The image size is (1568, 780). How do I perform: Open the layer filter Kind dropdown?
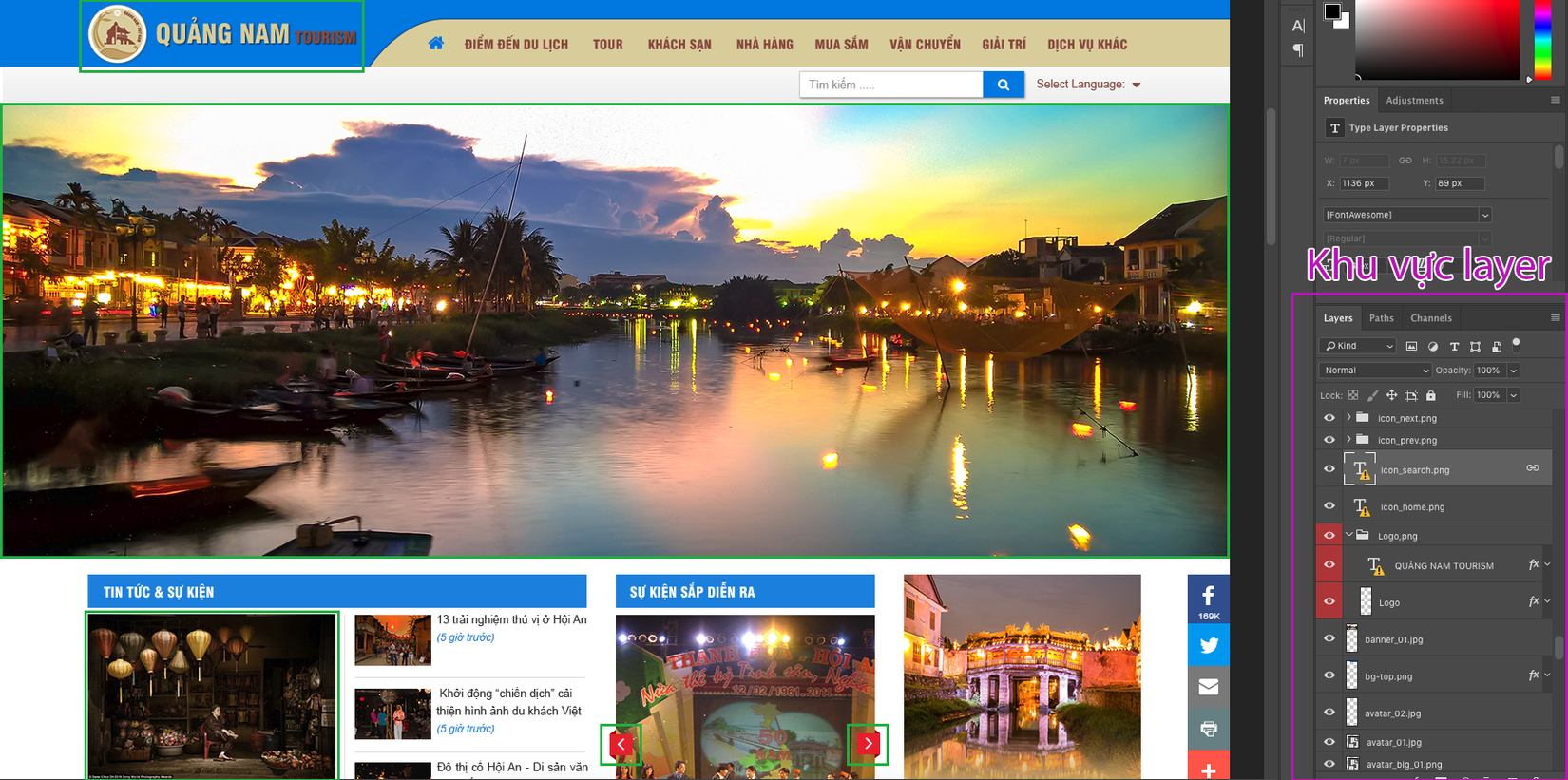[x=1359, y=346]
